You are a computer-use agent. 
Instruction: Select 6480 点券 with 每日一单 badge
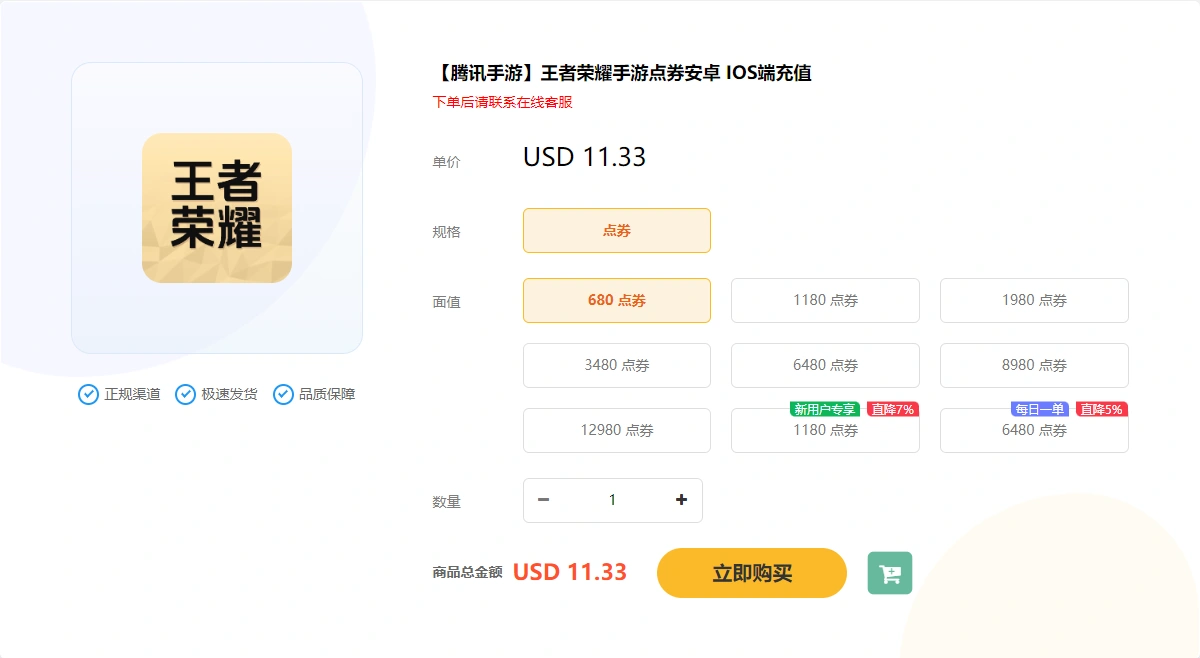point(1034,430)
